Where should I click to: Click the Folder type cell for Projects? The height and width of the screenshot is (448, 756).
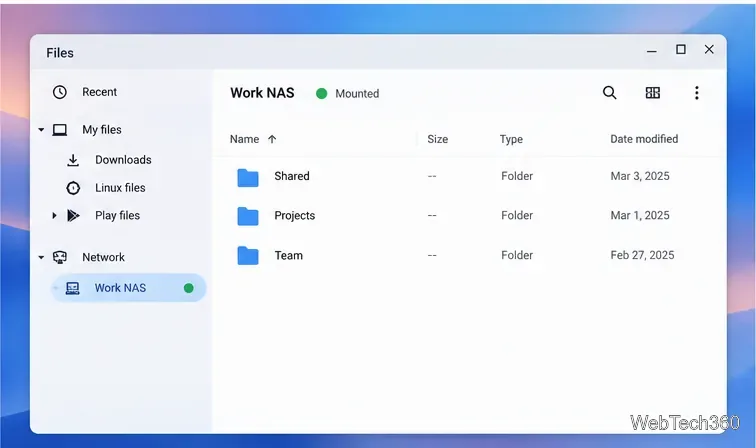(517, 215)
